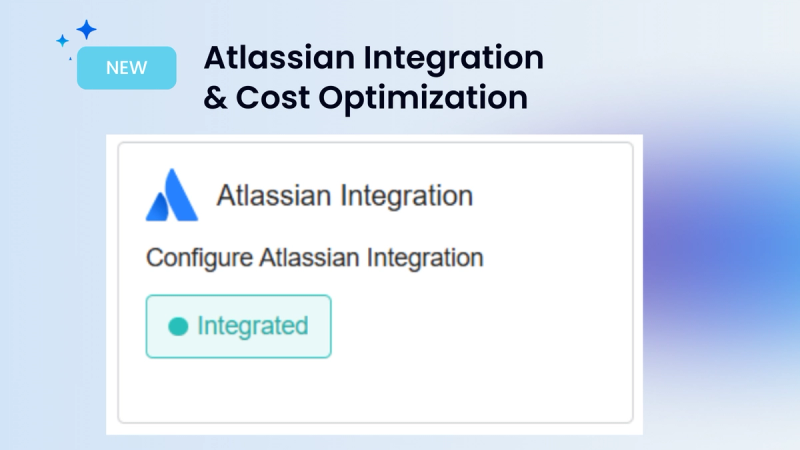Click the ampersand in the headline
This screenshot has height=450, width=800.
click(x=215, y=98)
